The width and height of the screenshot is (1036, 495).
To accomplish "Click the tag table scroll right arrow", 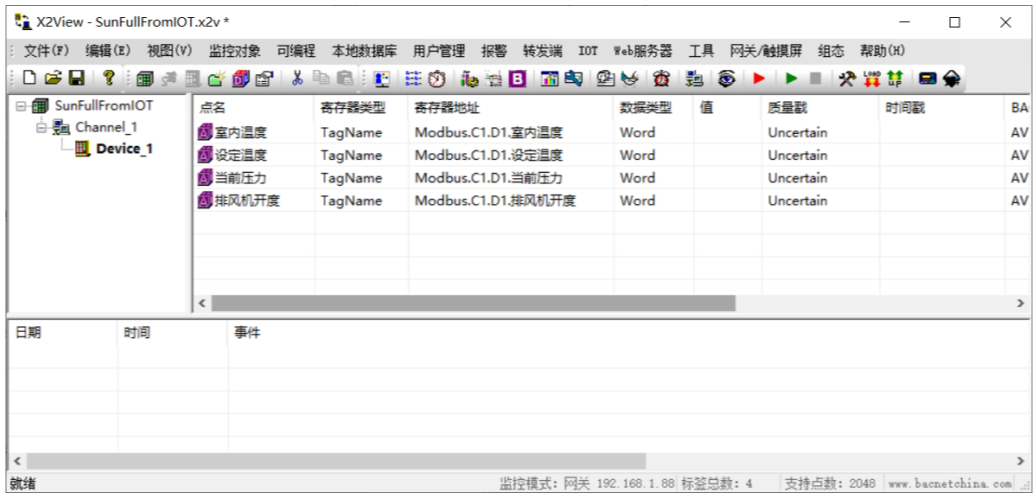I will coord(1019,303).
